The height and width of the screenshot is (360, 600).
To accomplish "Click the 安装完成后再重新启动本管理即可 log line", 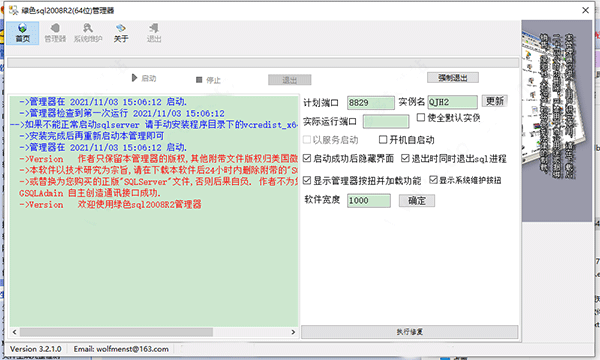I will (91, 136).
